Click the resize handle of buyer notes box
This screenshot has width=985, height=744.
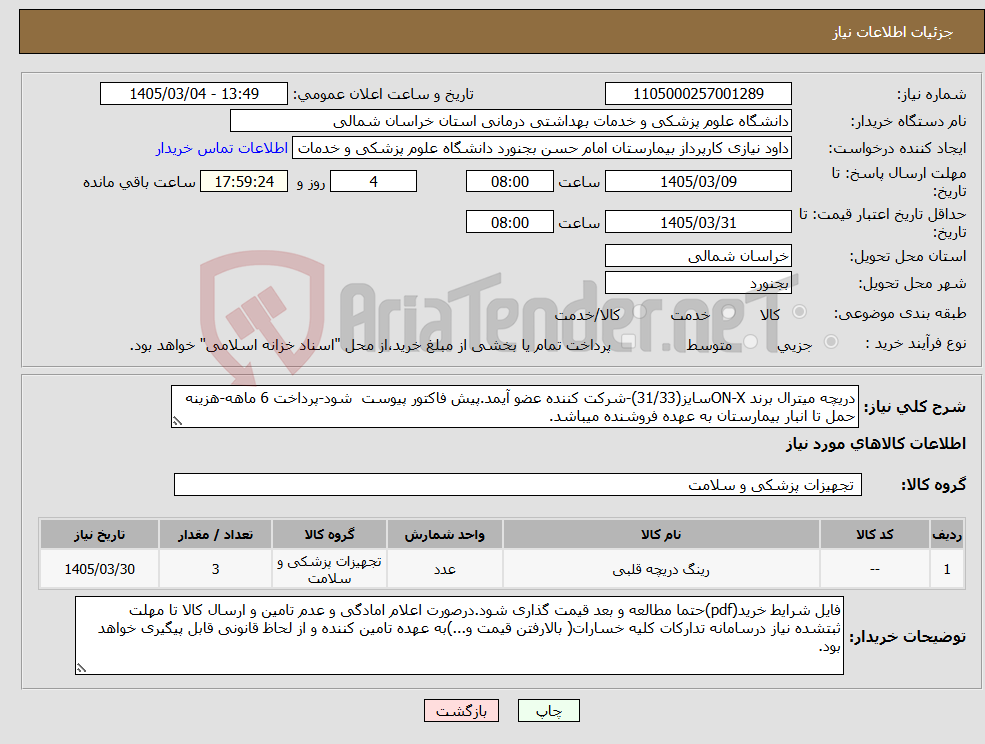tap(81, 669)
